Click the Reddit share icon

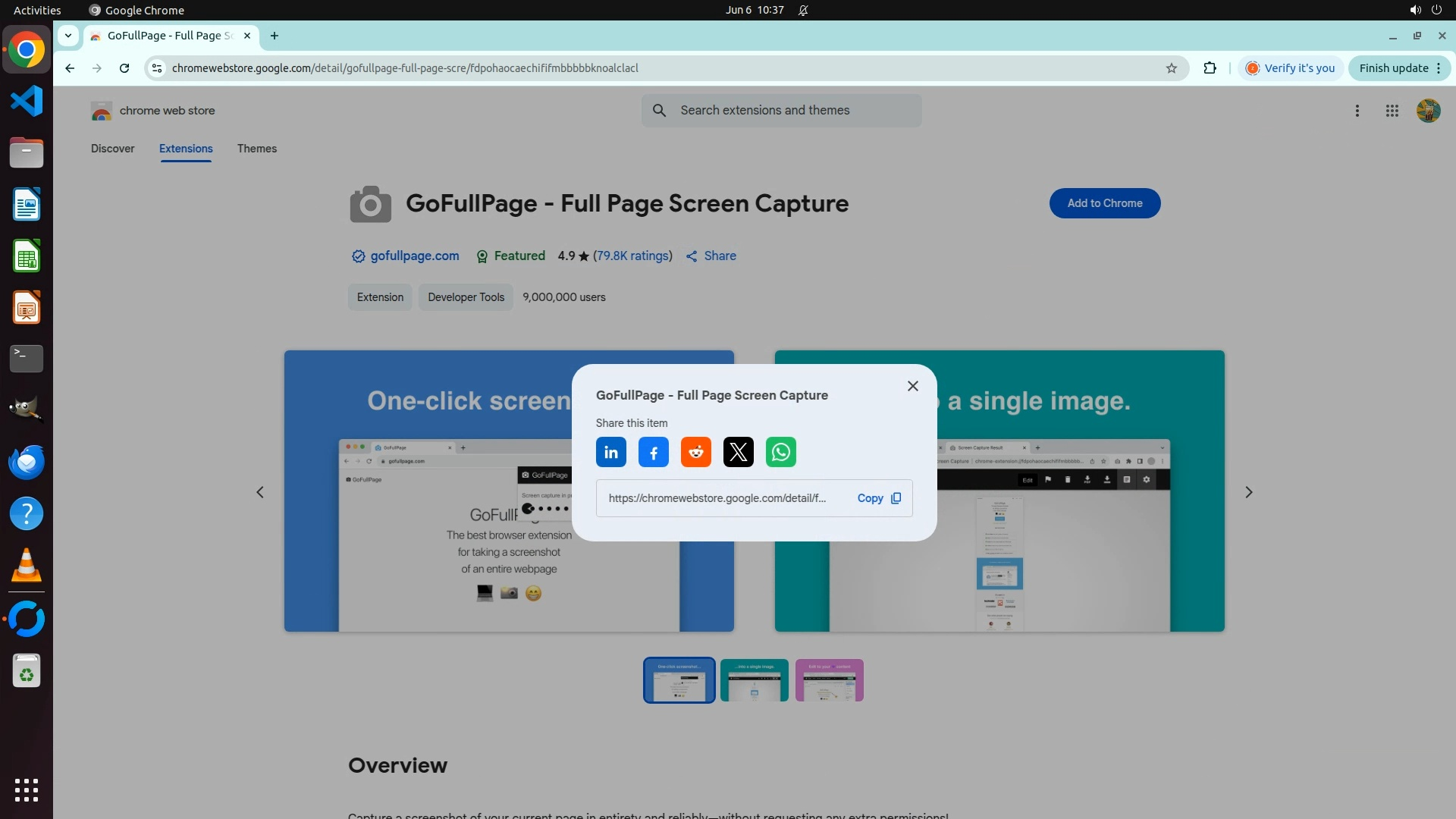point(695,453)
